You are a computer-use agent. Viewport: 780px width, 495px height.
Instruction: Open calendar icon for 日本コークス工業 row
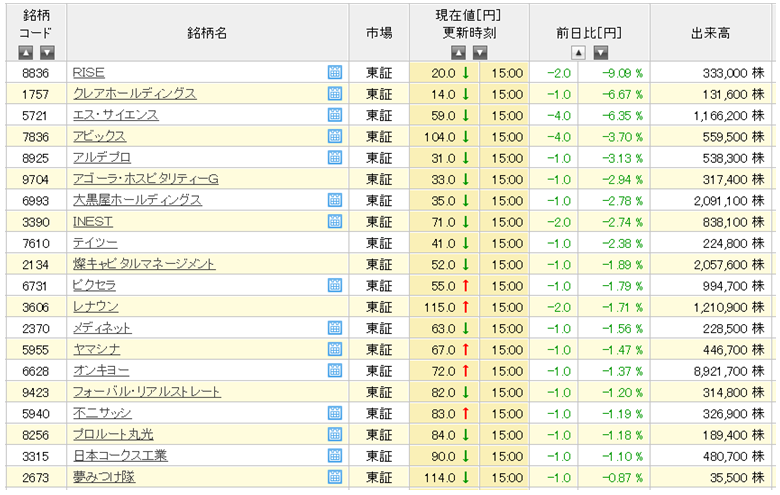(x=335, y=455)
